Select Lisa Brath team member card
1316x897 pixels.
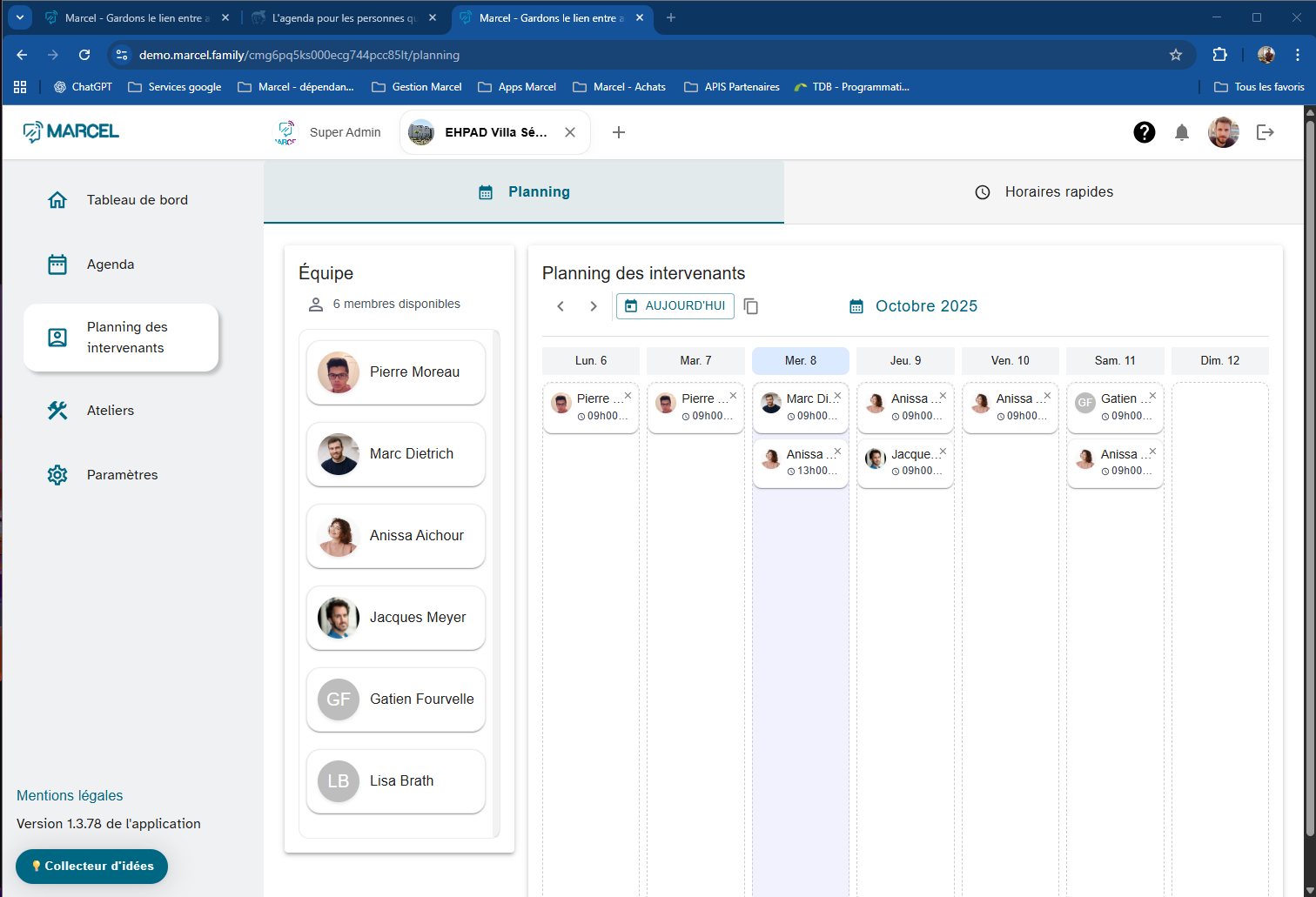click(x=396, y=781)
